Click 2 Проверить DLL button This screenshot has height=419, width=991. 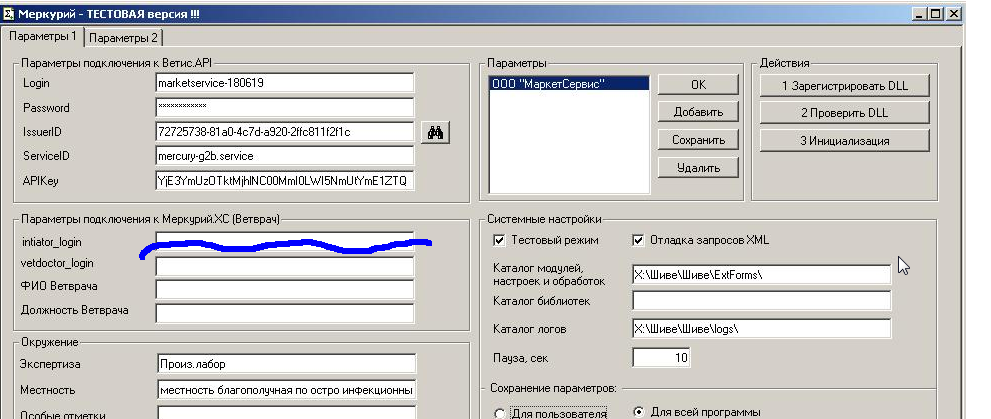coord(843,113)
